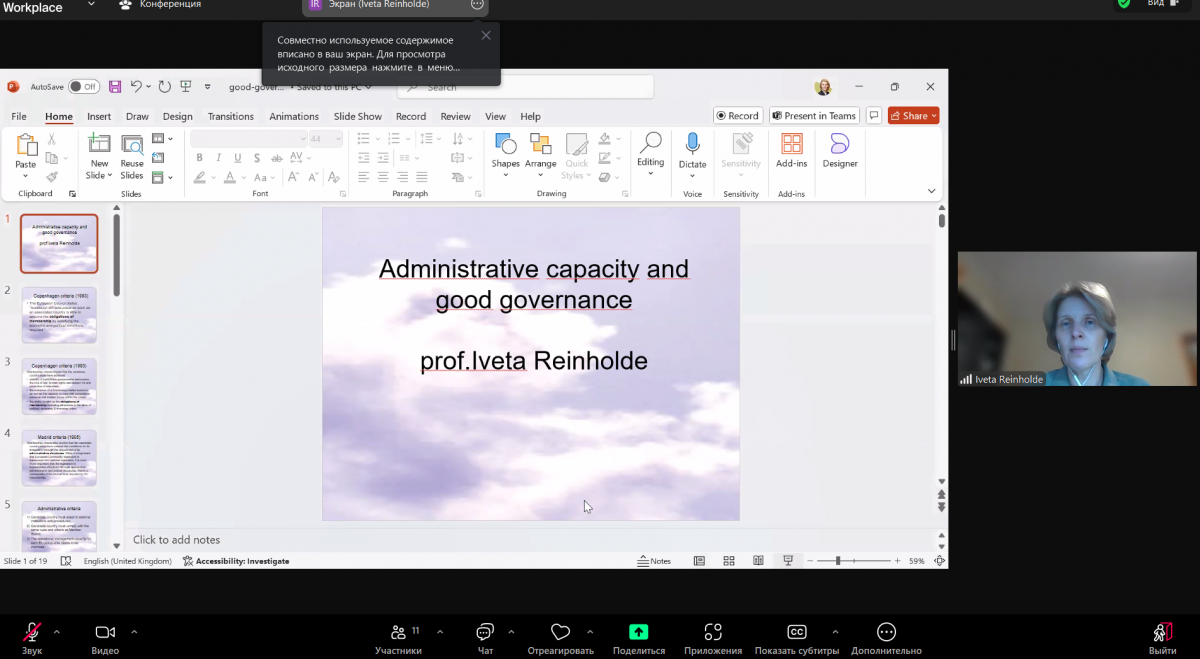
Task: Click the green Поделиться share screen icon
Action: (638, 632)
